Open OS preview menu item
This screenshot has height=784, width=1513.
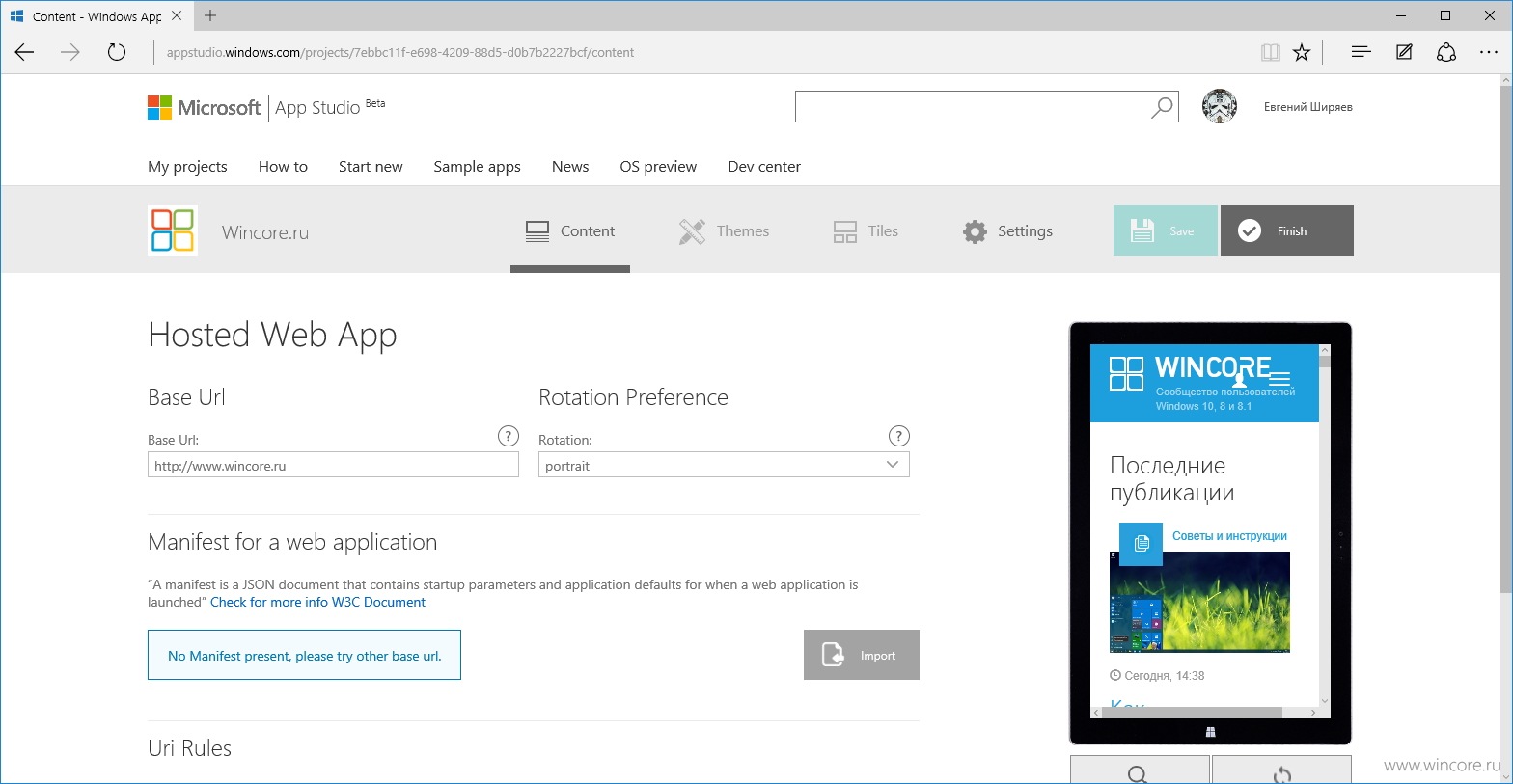coord(658,166)
